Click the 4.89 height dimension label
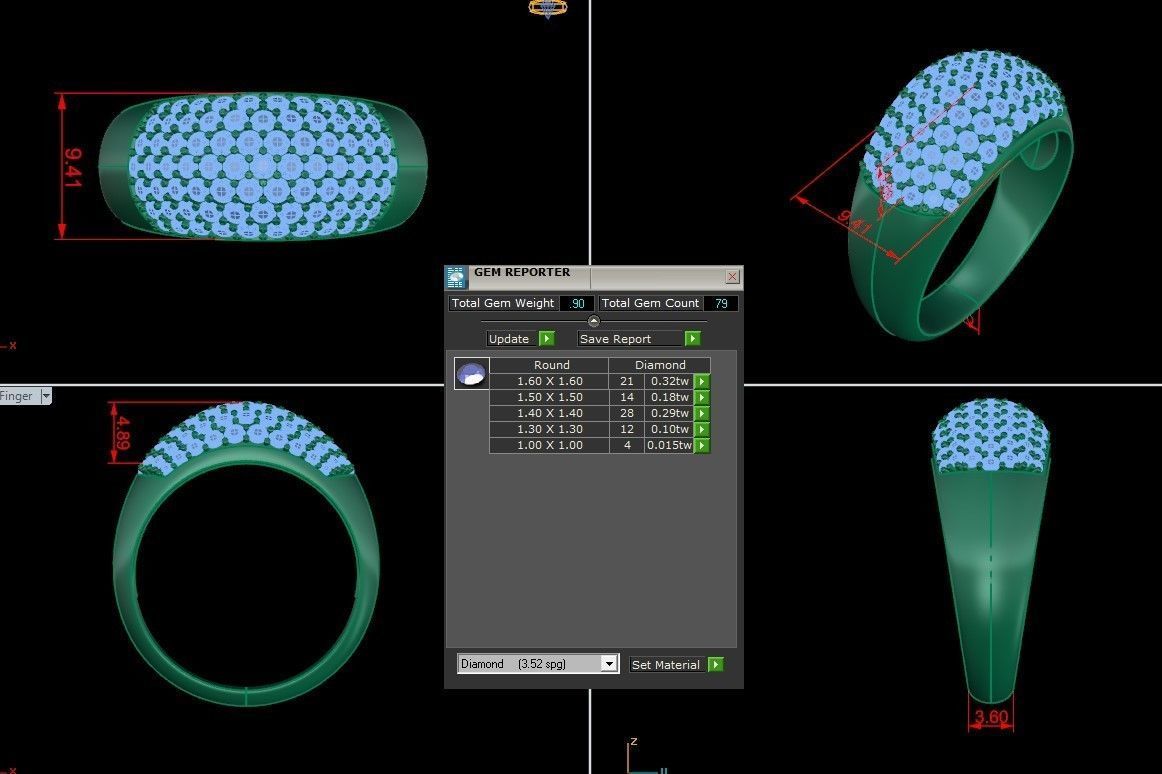 [122, 433]
